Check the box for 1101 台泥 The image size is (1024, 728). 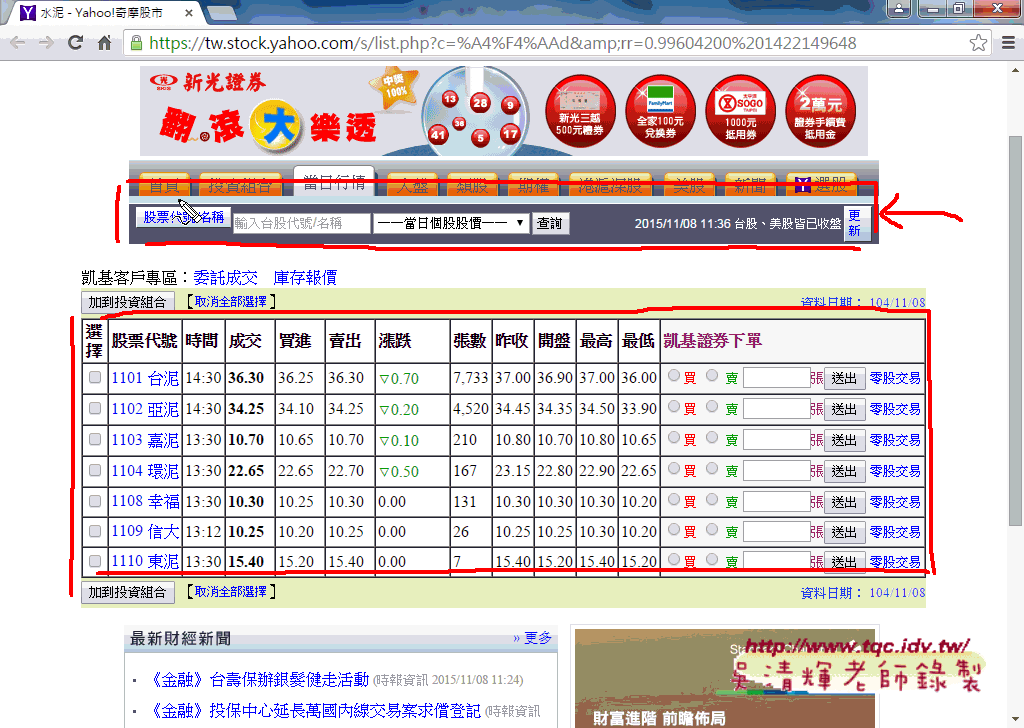pyautogui.click(x=95, y=377)
